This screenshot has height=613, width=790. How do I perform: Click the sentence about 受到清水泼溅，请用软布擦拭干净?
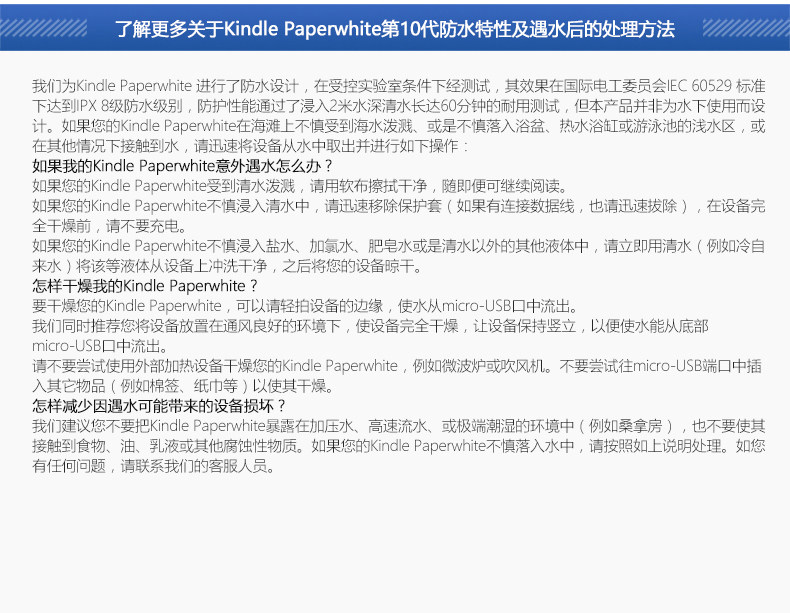click(x=300, y=186)
